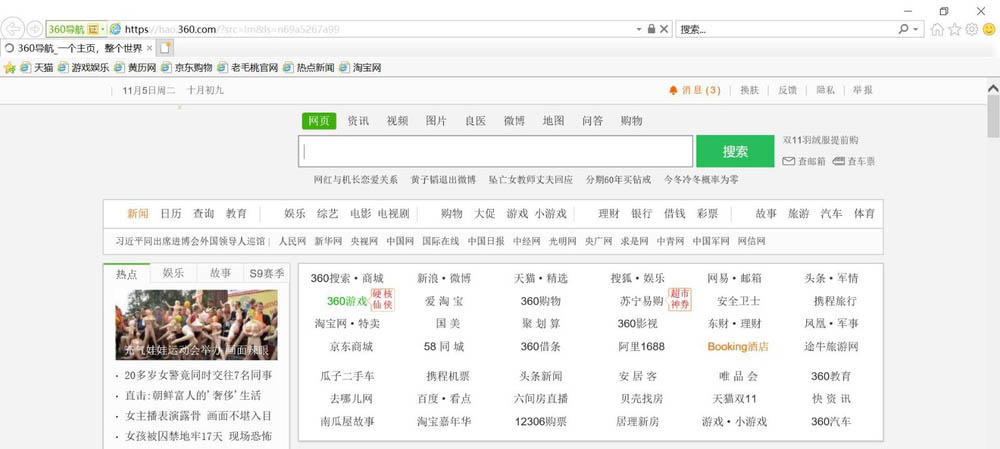Image resolution: width=1000 pixels, height=449 pixels.
Task: Click the security lock icon in address bar
Action: [x=651, y=29]
